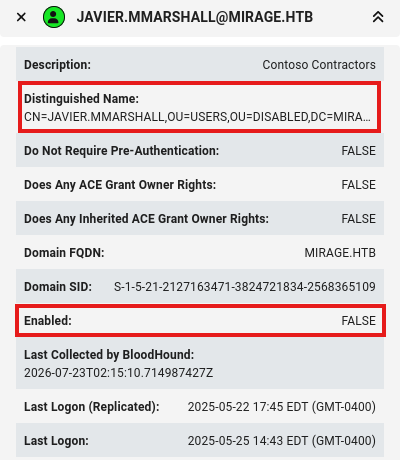
Task: Click the green user node icon
Action: point(54,17)
